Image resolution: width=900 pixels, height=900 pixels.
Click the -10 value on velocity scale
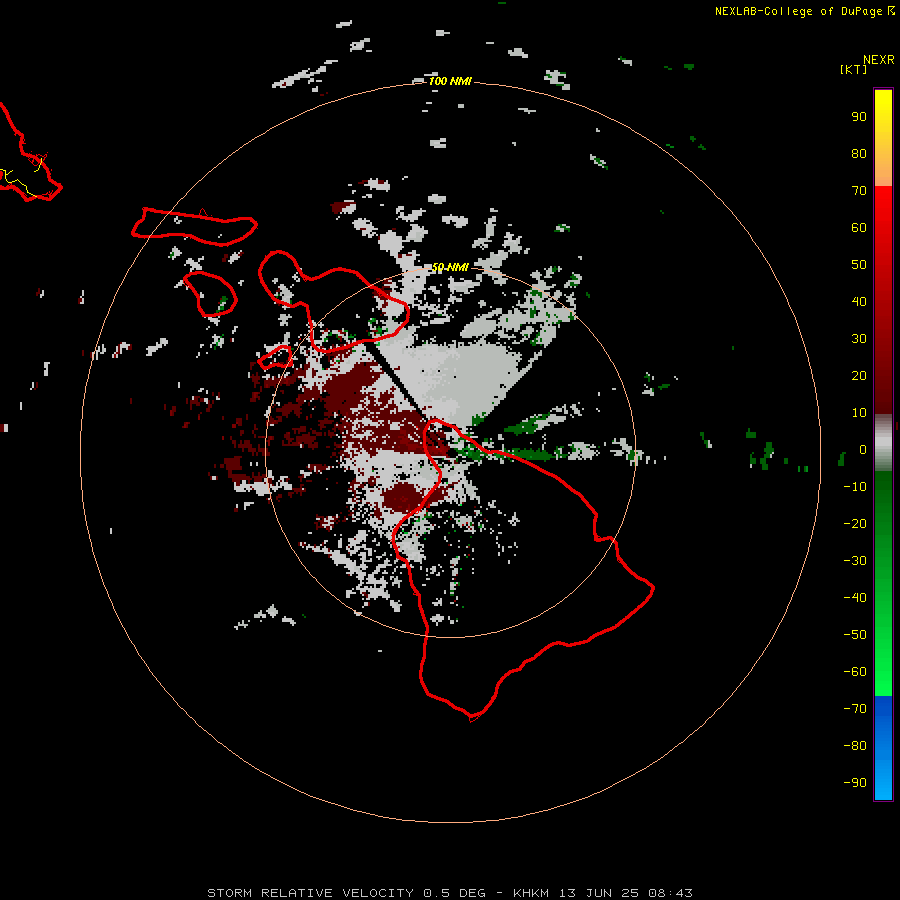[x=855, y=487]
